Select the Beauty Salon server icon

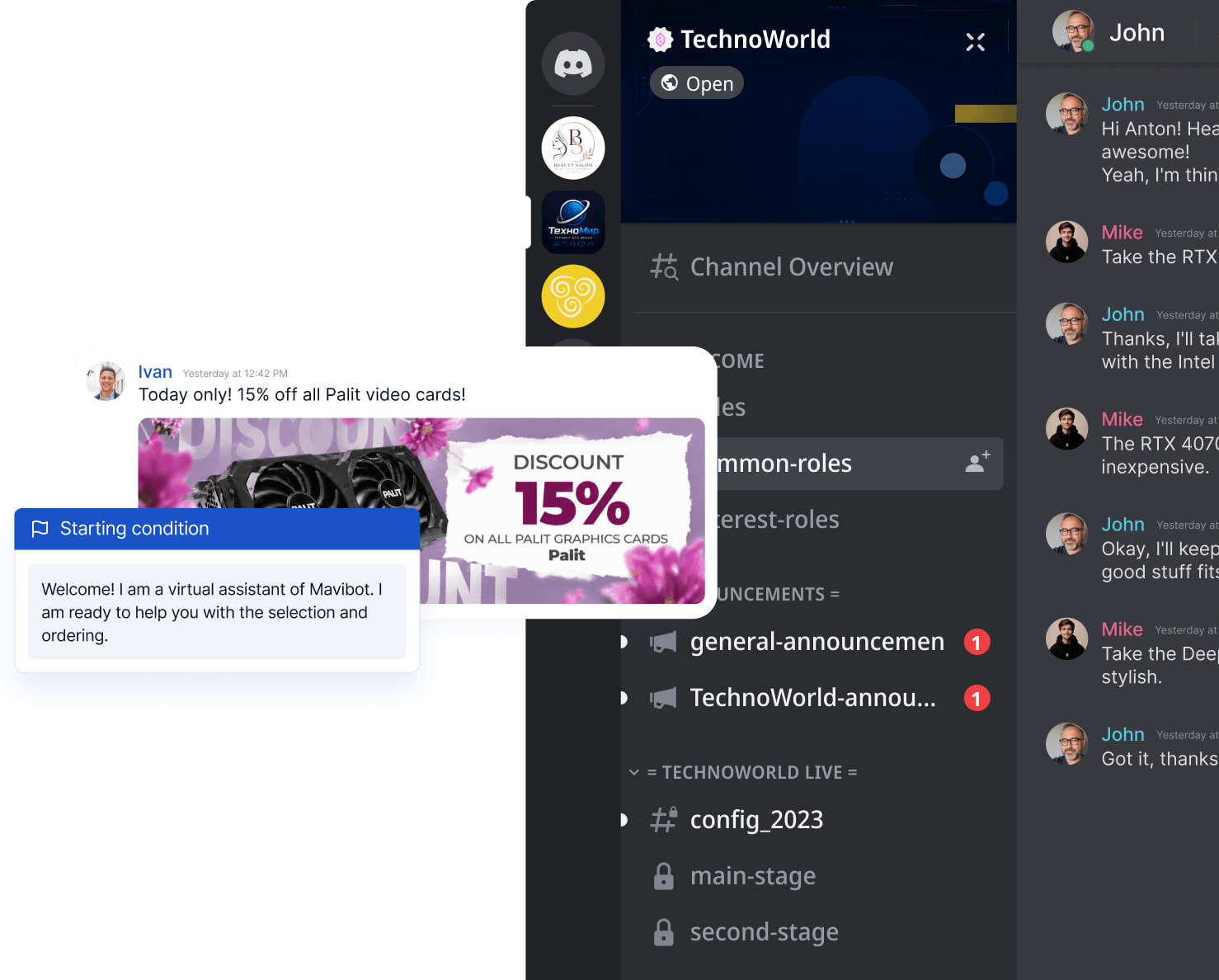(573, 148)
